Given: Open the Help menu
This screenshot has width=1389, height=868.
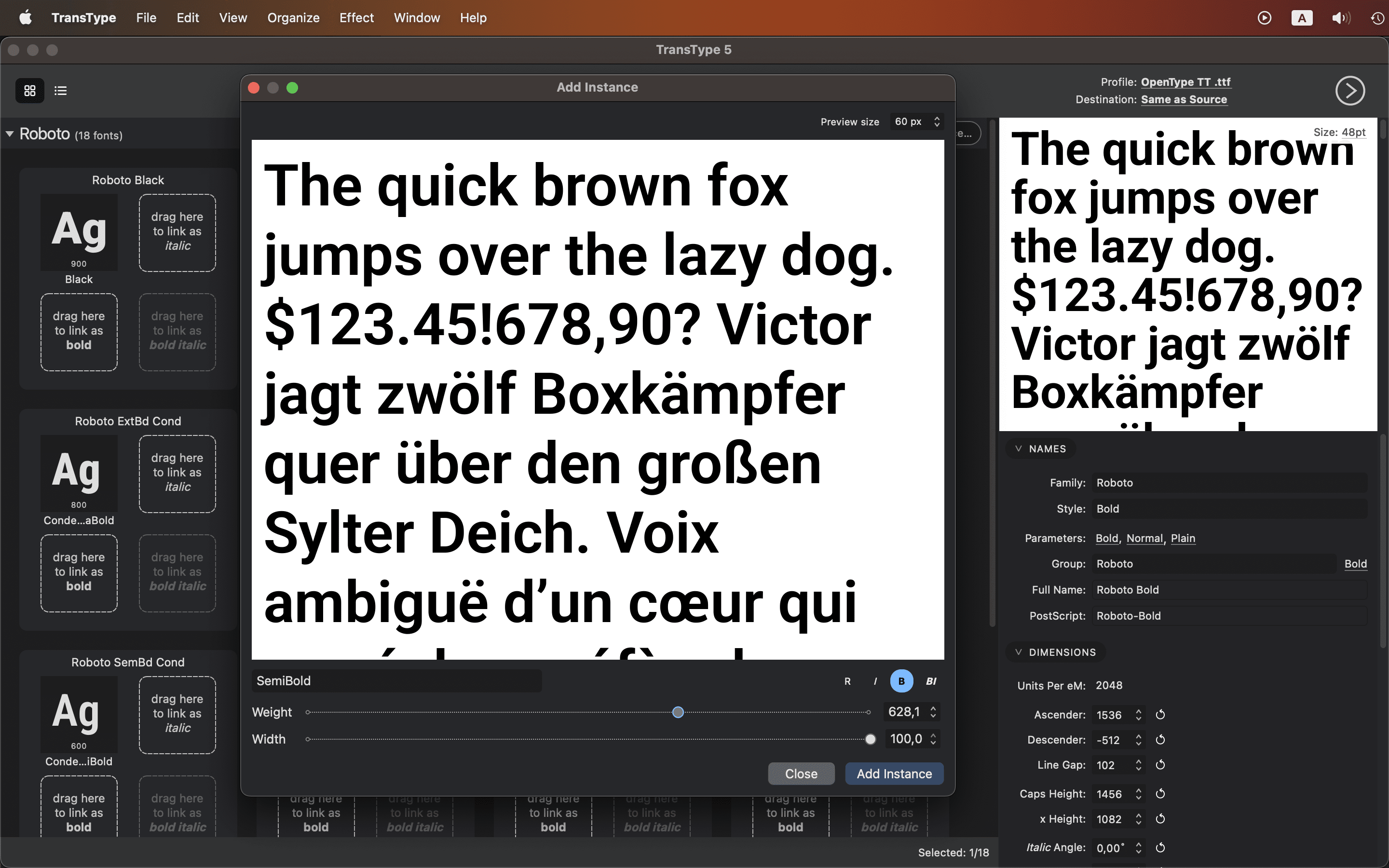Looking at the screenshot, I should click(x=473, y=18).
